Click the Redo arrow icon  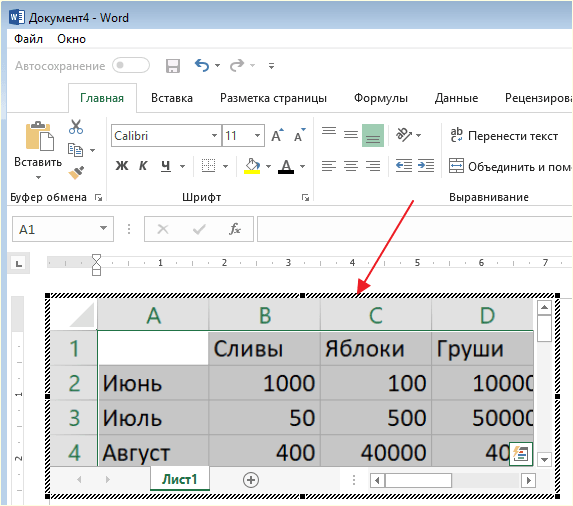click(x=237, y=66)
